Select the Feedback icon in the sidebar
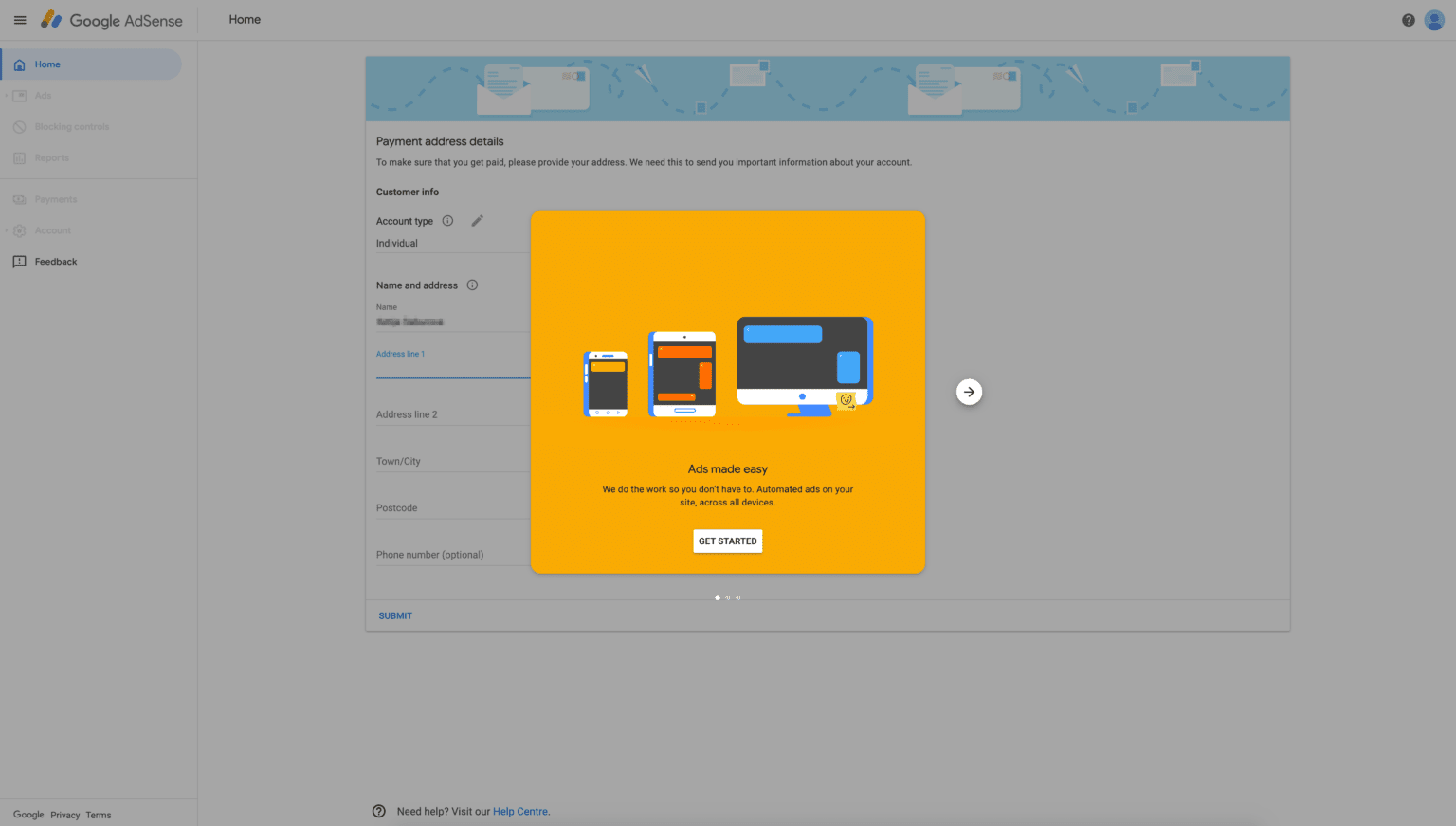The image size is (1456, 826). pyautogui.click(x=19, y=261)
